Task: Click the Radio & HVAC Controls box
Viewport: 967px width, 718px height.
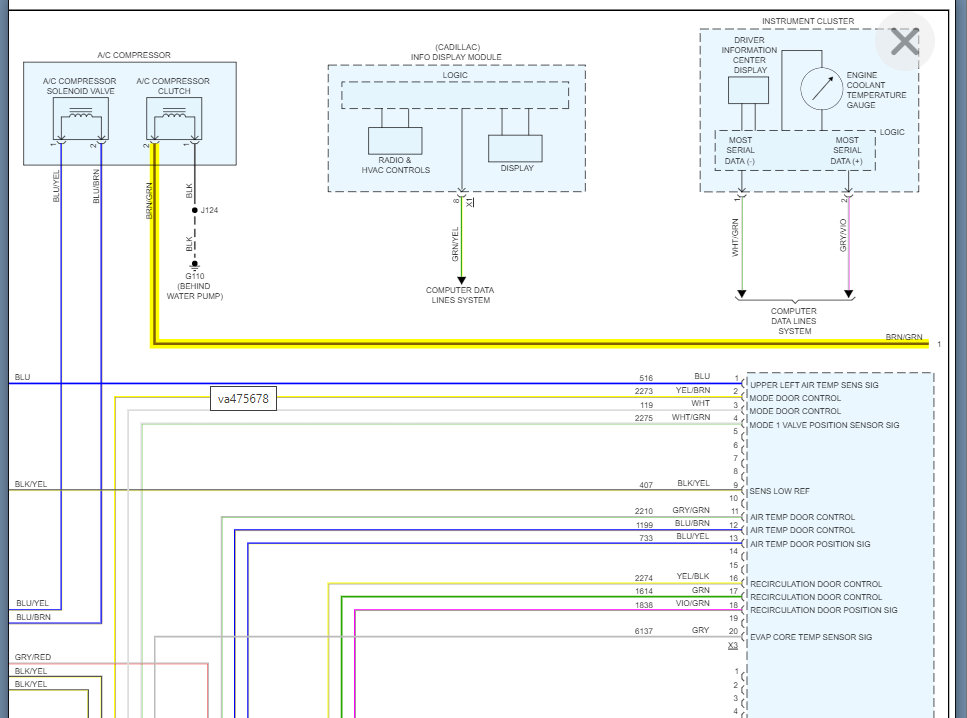Action: point(395,141)
